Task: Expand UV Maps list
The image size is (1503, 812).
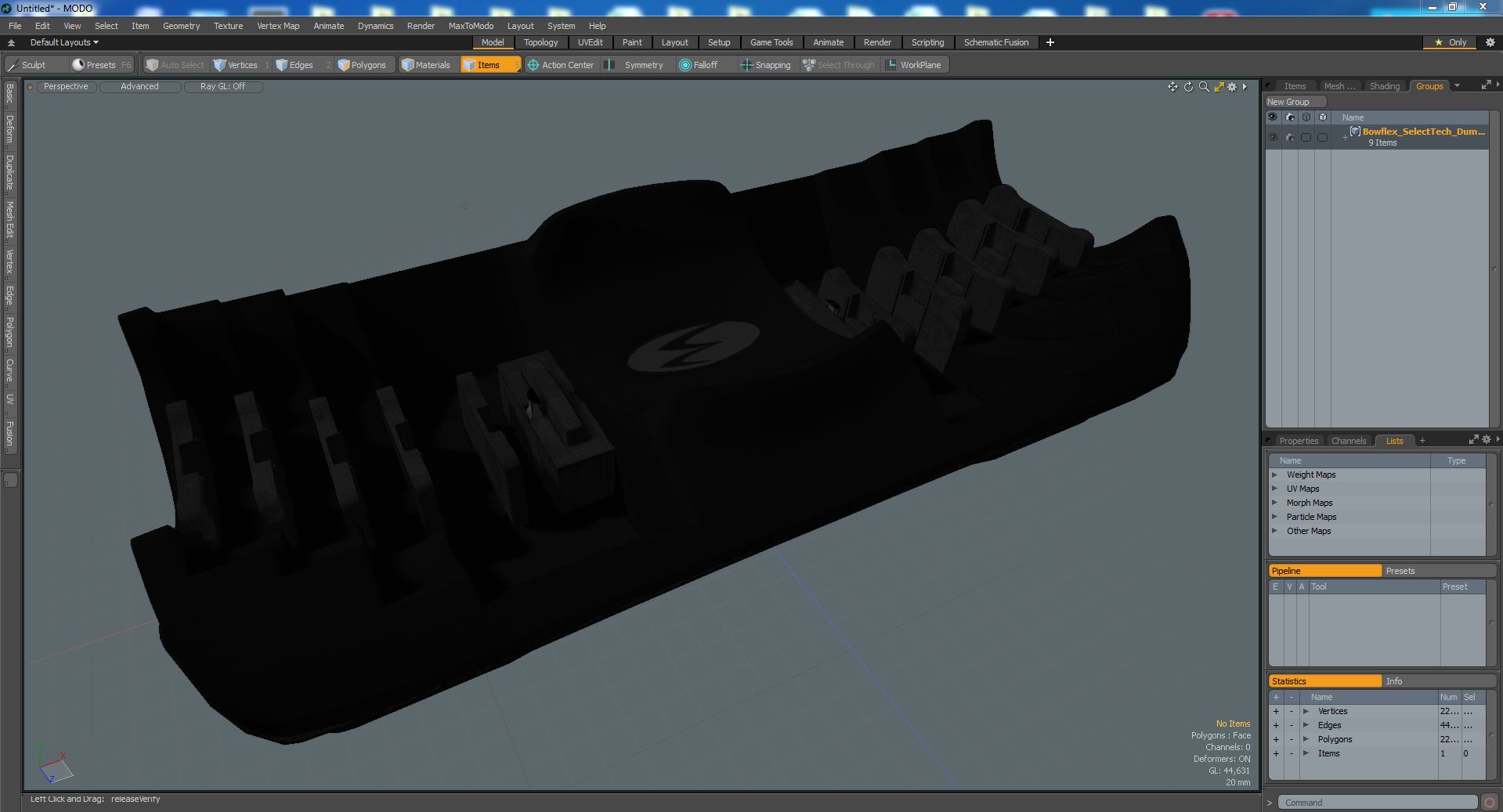Action: click(x=1274, y=489)
